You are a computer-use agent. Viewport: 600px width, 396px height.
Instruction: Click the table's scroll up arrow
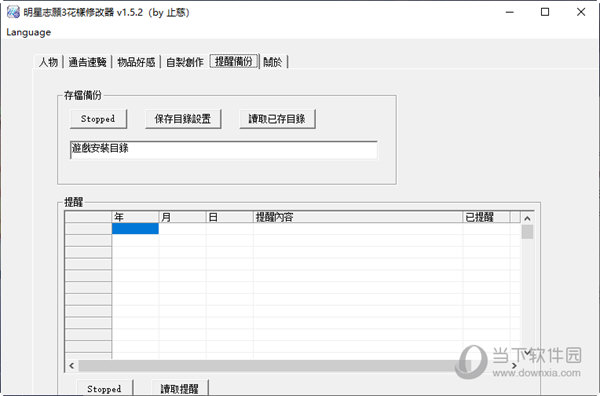(x=527, y=218)
